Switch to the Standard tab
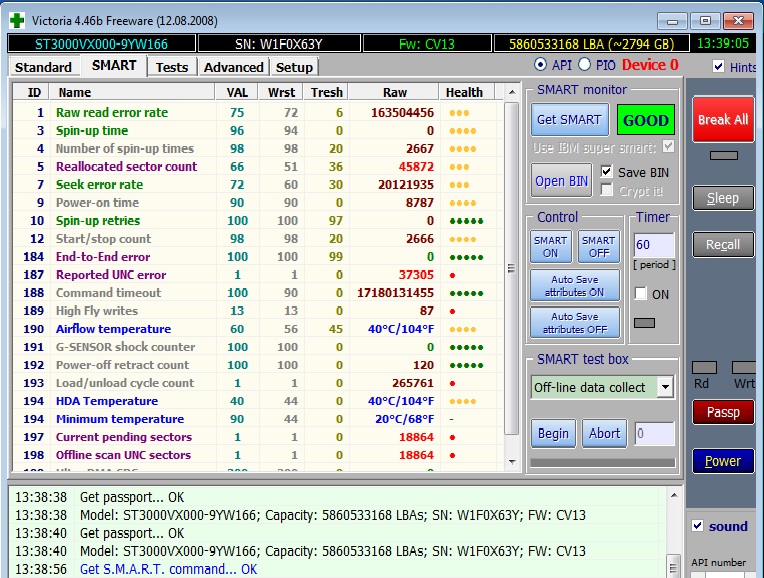 pyautogui.click(x=43, y=67)
